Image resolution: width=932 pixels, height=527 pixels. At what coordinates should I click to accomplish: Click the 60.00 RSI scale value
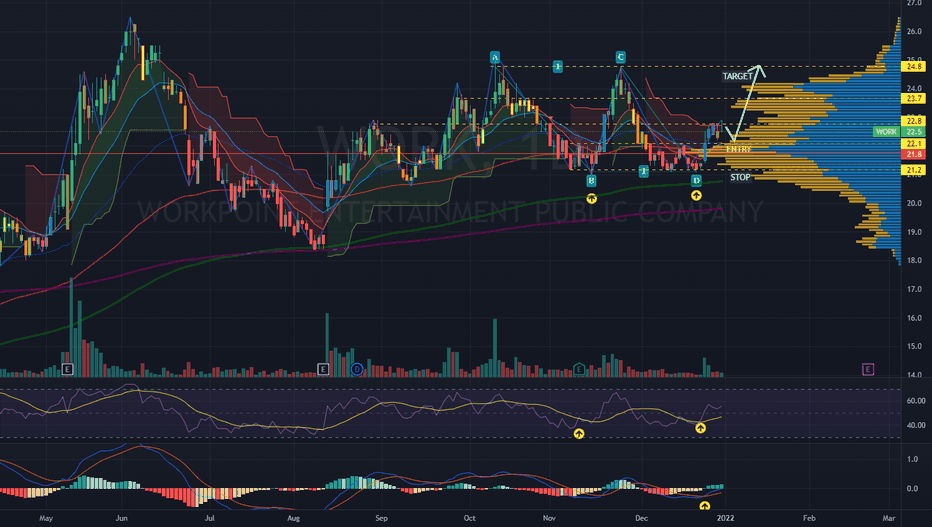pos(915,401)
